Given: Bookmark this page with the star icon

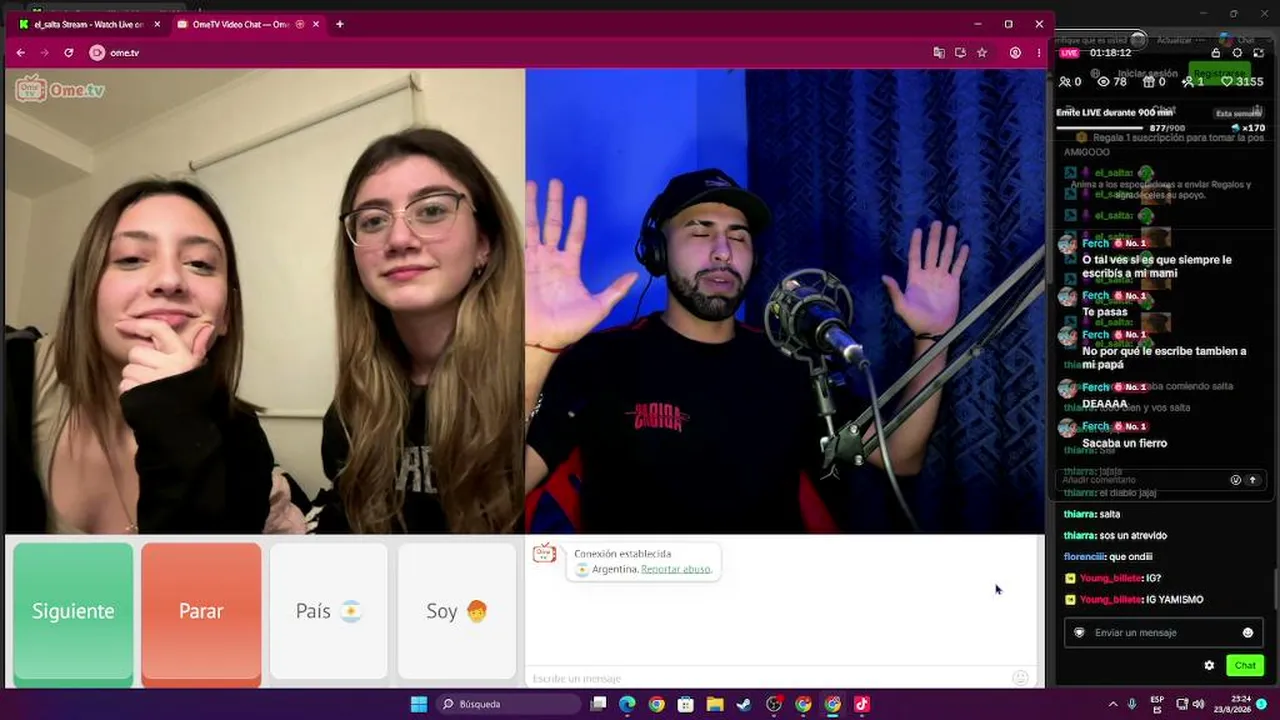Looking at the screenshot, I should [x=982, y=53].
